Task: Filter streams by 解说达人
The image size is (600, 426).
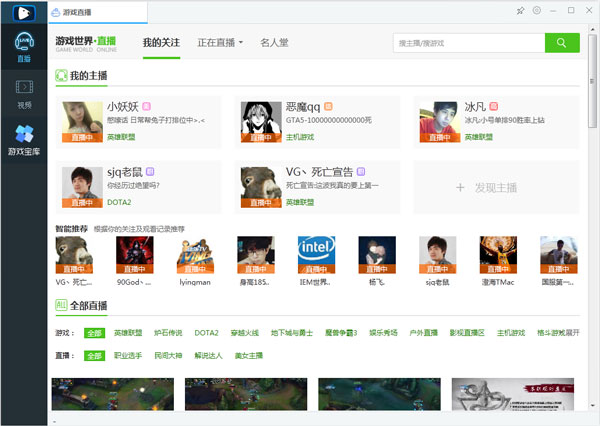Action: coord(209,356)
